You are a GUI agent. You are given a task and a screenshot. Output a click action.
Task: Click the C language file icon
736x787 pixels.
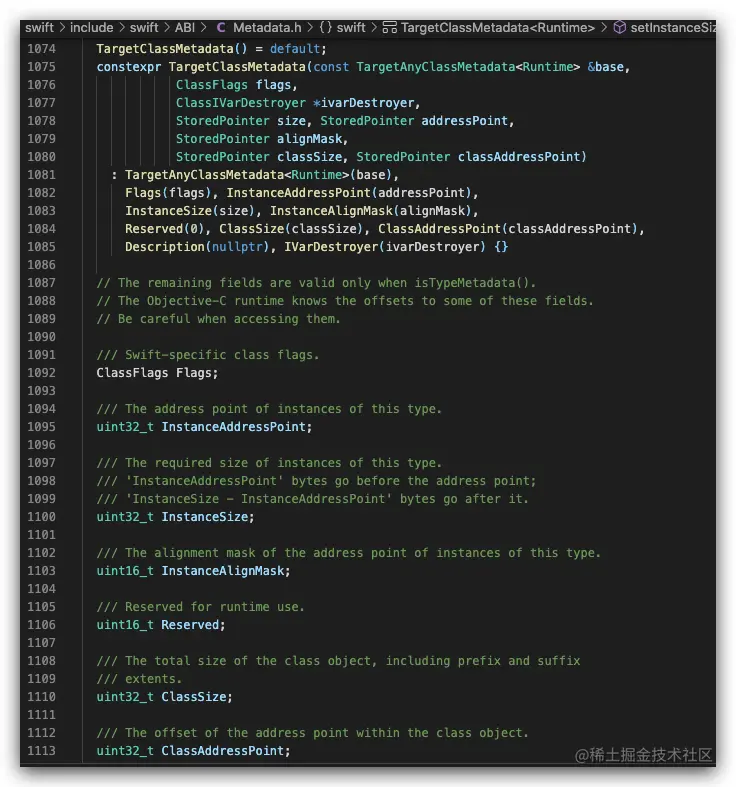[x=221, y=28]
